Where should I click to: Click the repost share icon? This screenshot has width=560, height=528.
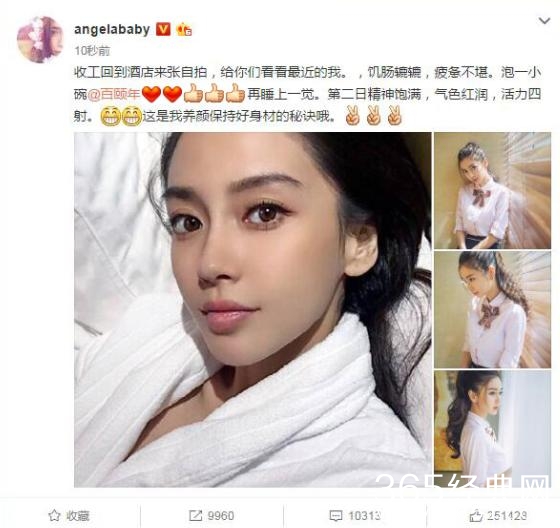[x=195, y=515]
